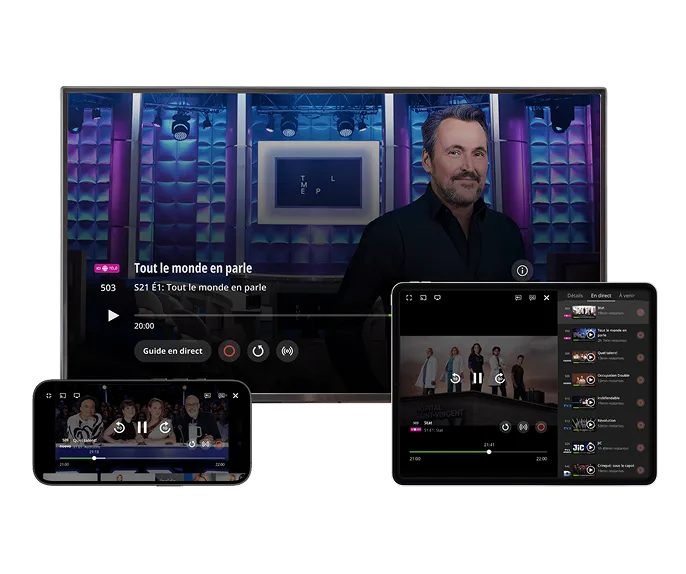686x574 pixels.
Task: Click the TV playback progress bar
Action: coord(262,315)
